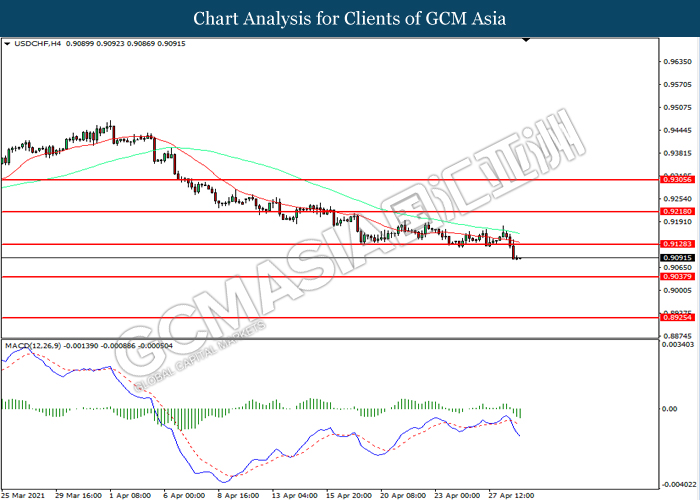700x500 pixels.
Task: Click the 0.88745 price axis value
Action: click(677, 336)
